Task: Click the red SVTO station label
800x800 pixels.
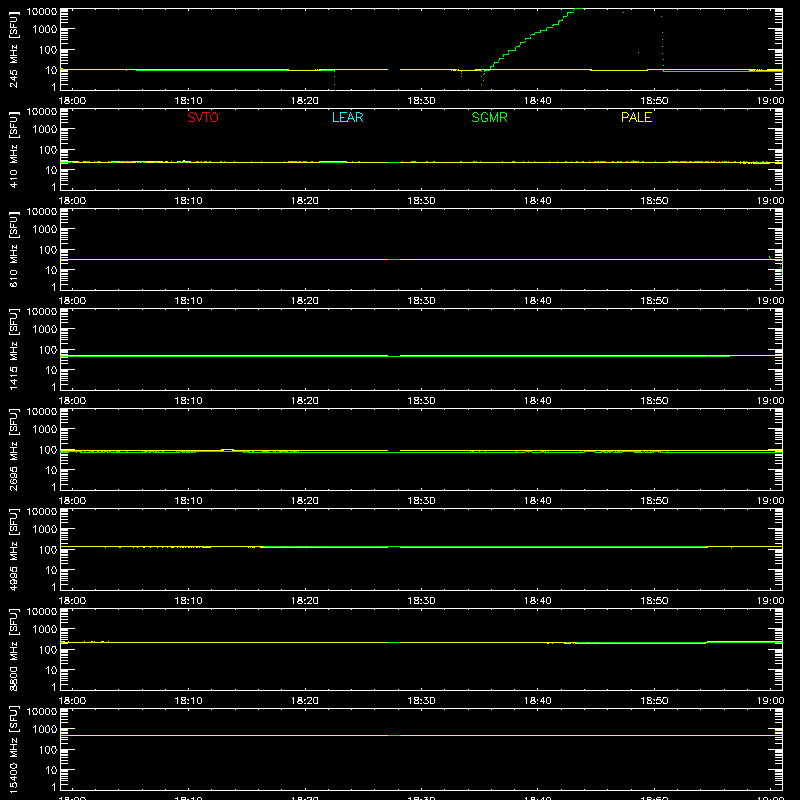Action: coord(203,117)
